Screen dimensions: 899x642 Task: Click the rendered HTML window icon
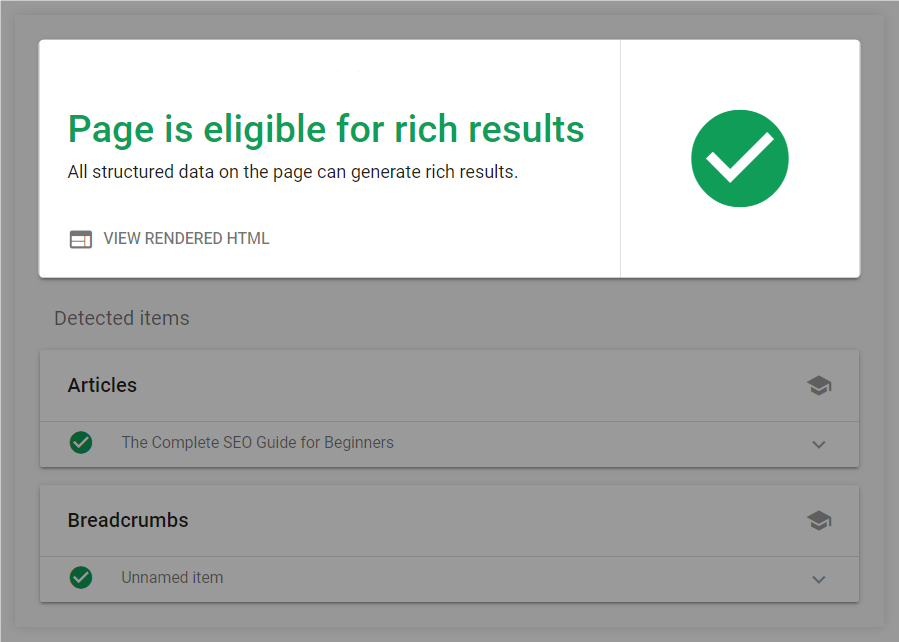tap(81, 239)
